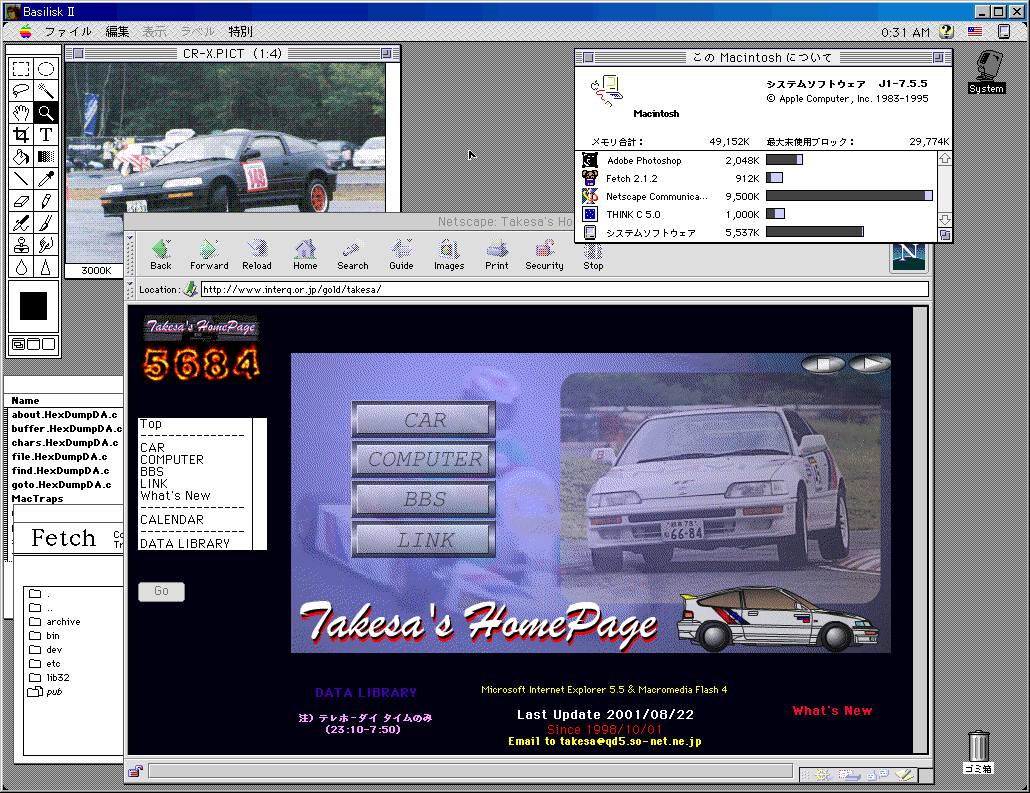1030x793 pixels.
Task: Open the DATA LIBRARY purple link
Action: (x=366, y=692)
